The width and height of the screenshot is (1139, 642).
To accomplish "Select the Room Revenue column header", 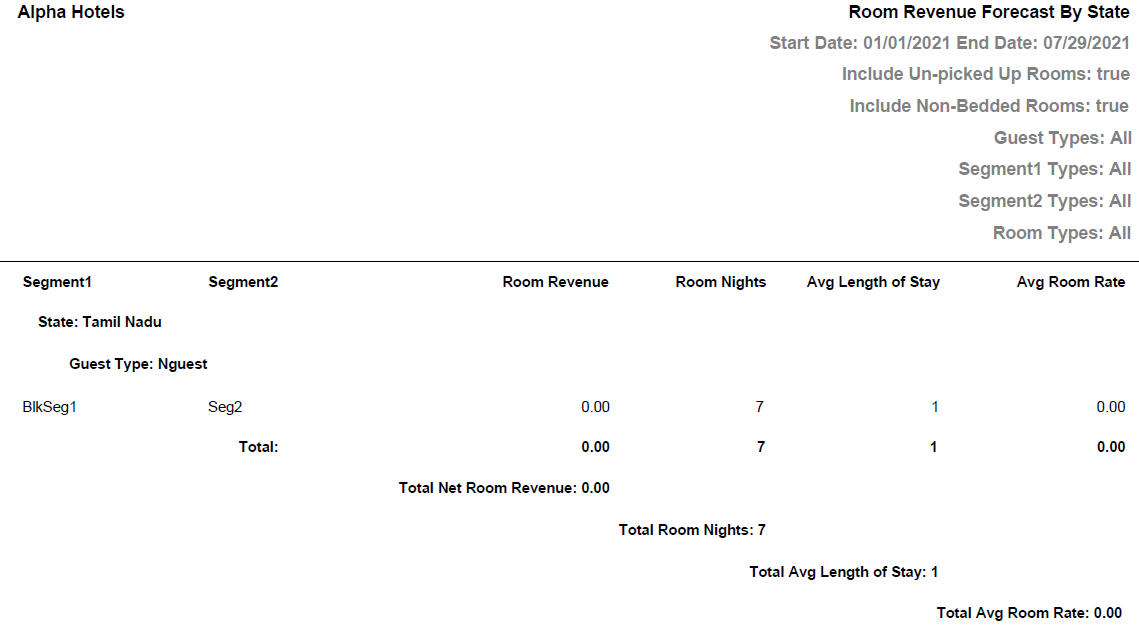I will (x=555, y=282).
